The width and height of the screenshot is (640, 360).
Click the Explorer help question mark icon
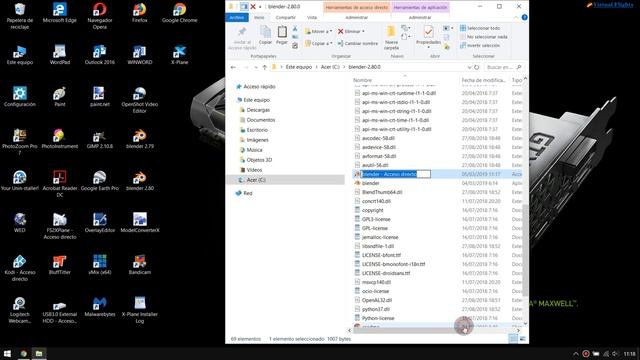click(524, 18)
